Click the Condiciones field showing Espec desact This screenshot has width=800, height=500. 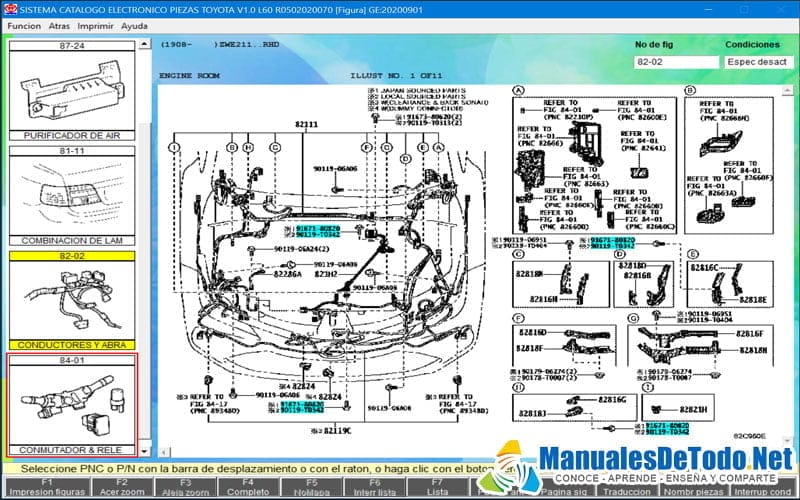pos(758,62)
